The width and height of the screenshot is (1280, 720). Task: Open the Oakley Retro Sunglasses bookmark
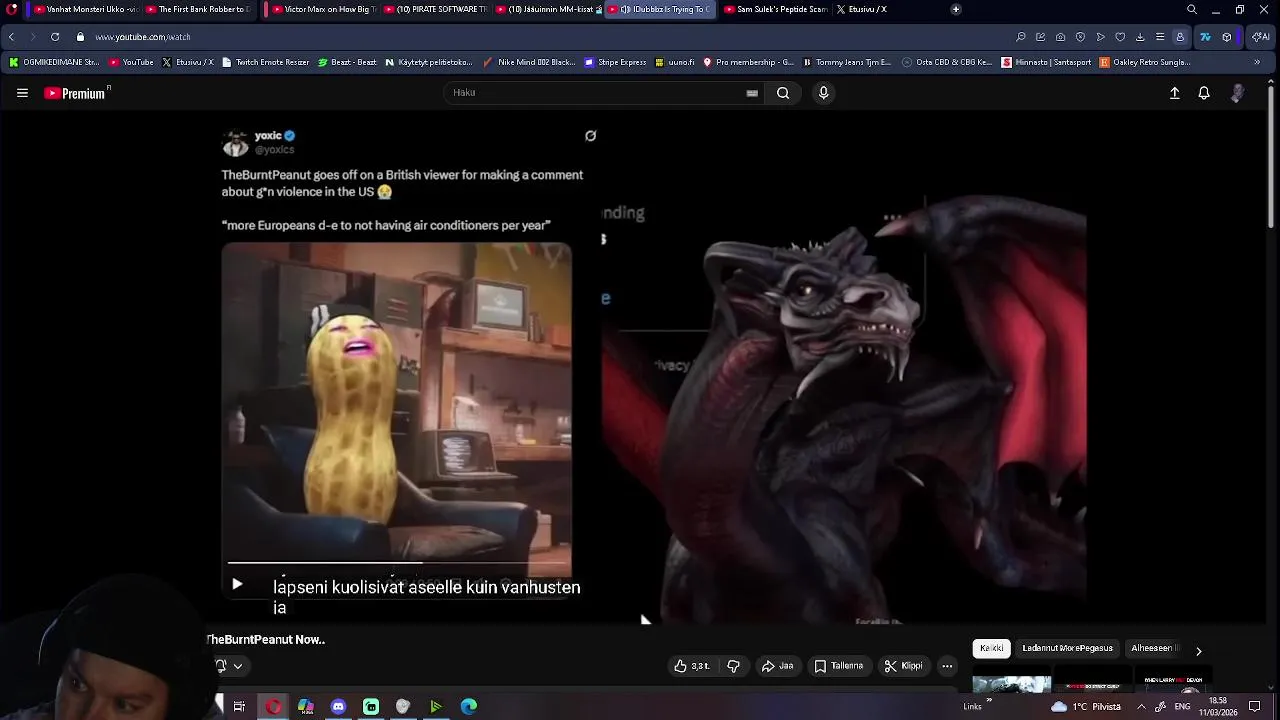point(1145,62)
